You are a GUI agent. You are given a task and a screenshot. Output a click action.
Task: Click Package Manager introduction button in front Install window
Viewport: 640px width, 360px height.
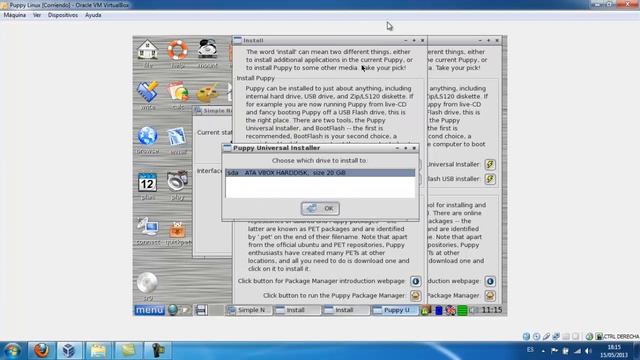pos(416,281)
